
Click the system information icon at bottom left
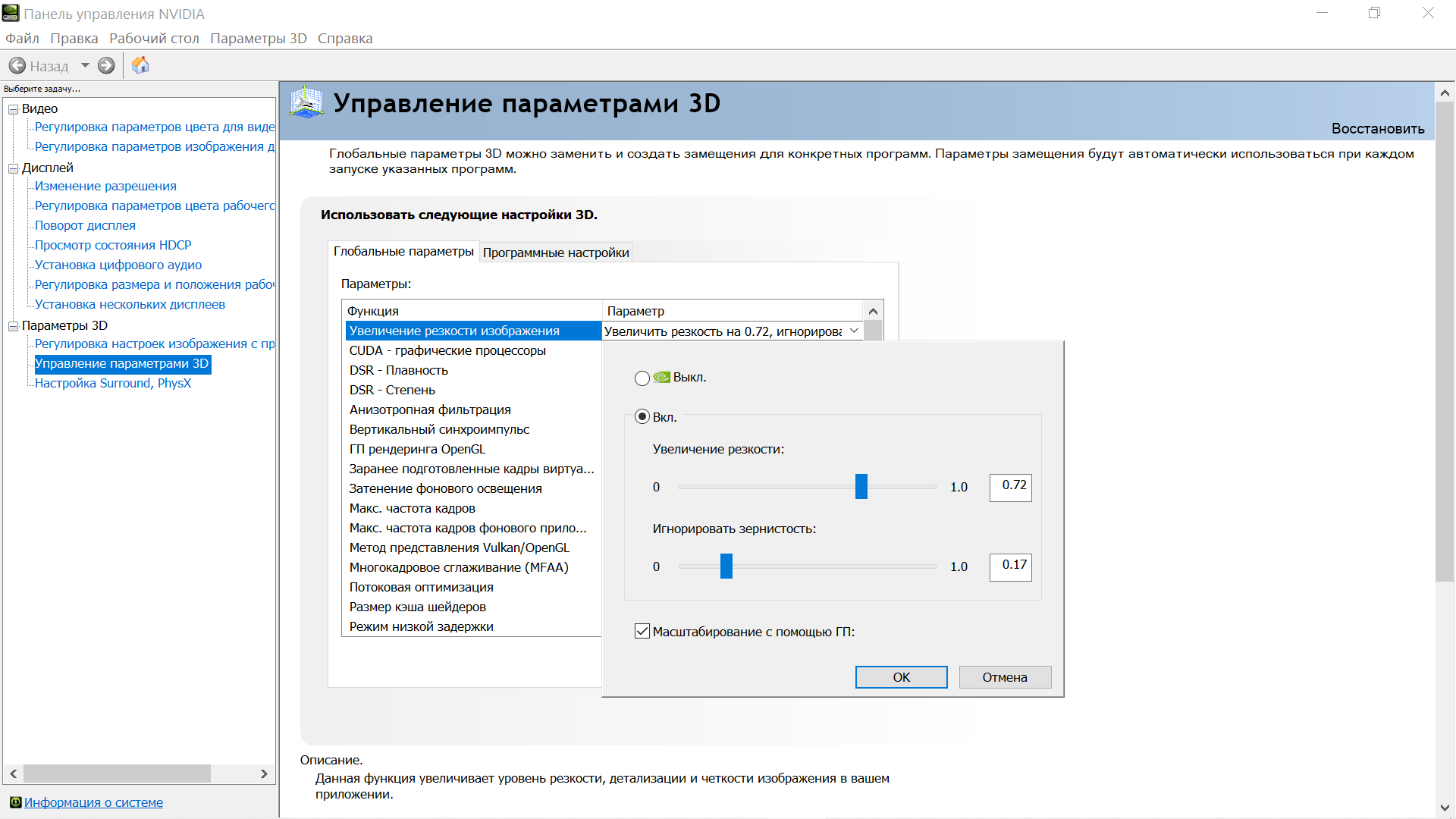[15, 802]
